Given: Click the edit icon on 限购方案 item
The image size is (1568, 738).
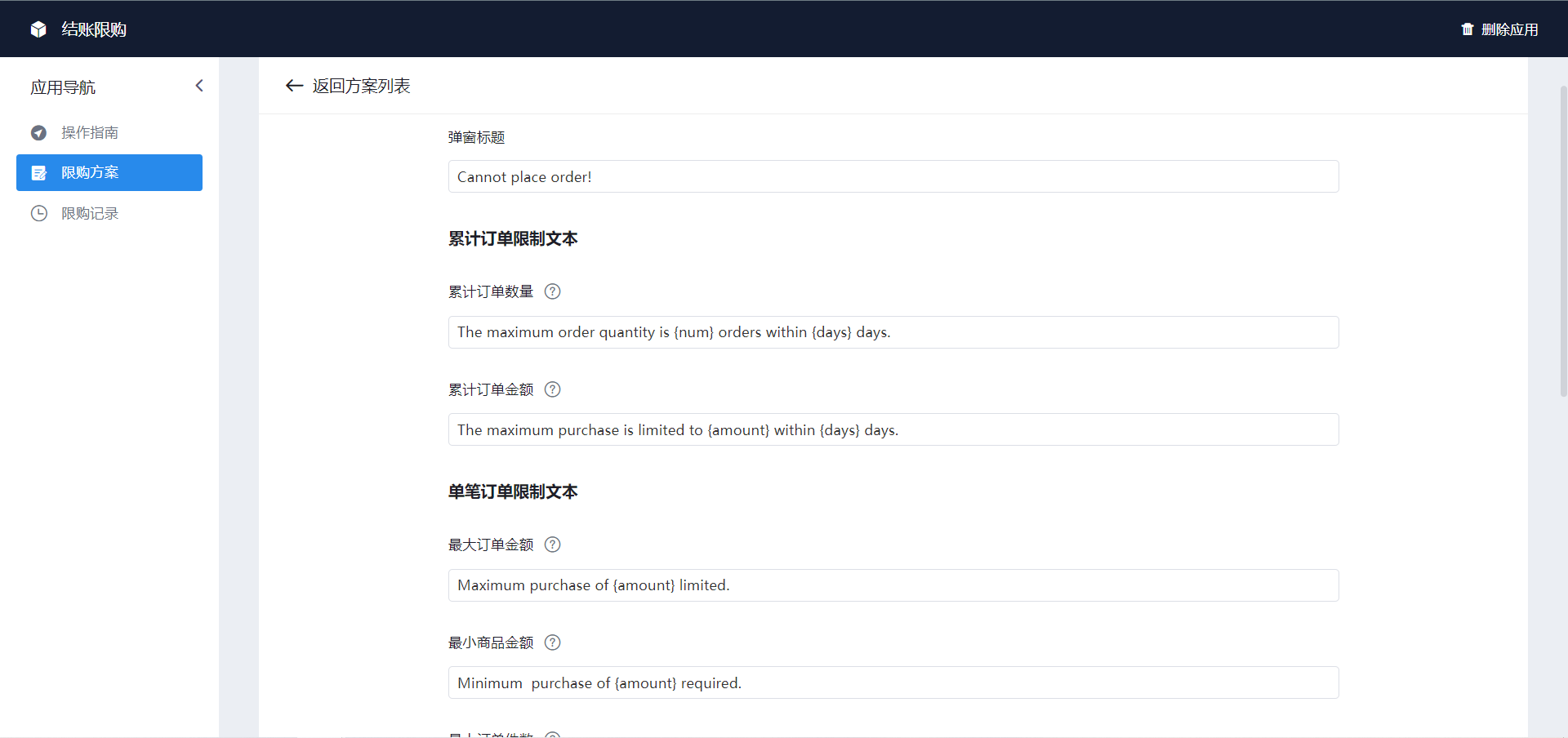Looking at the screenshot, I should point(38,172).
